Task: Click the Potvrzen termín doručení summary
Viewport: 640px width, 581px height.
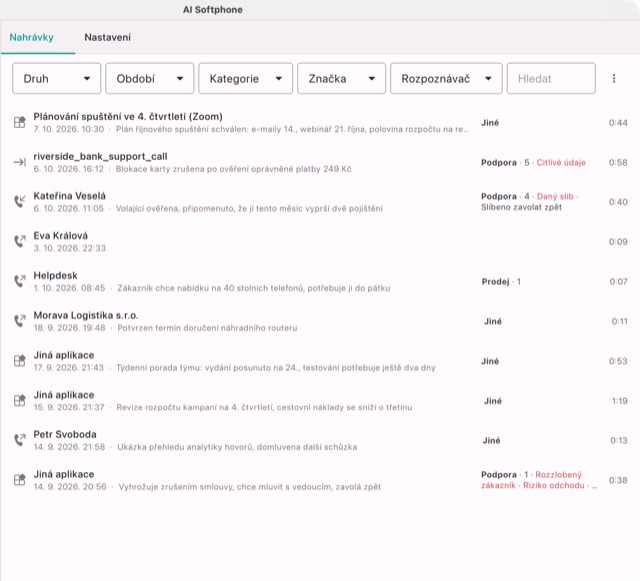Action: pyautogui.click(x=207, y=328)
